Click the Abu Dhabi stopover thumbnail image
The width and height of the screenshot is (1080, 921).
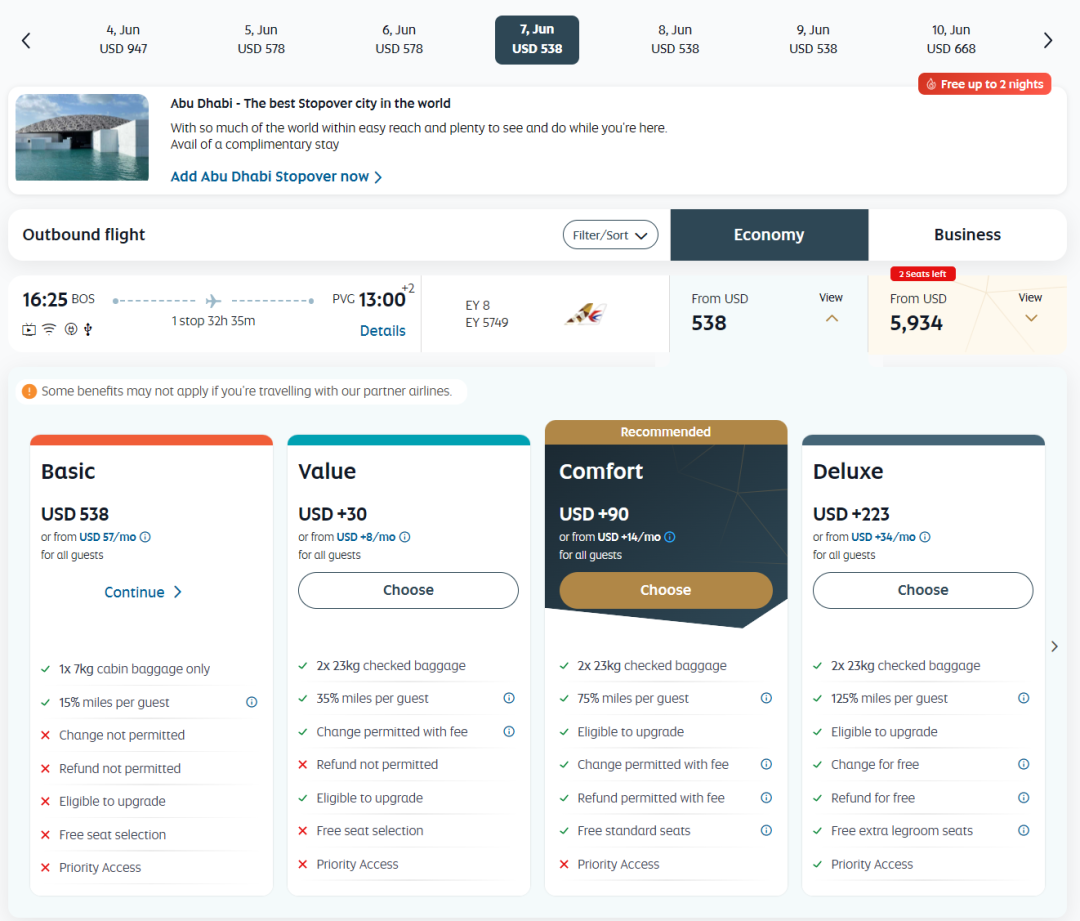click(x=82, y=137)
